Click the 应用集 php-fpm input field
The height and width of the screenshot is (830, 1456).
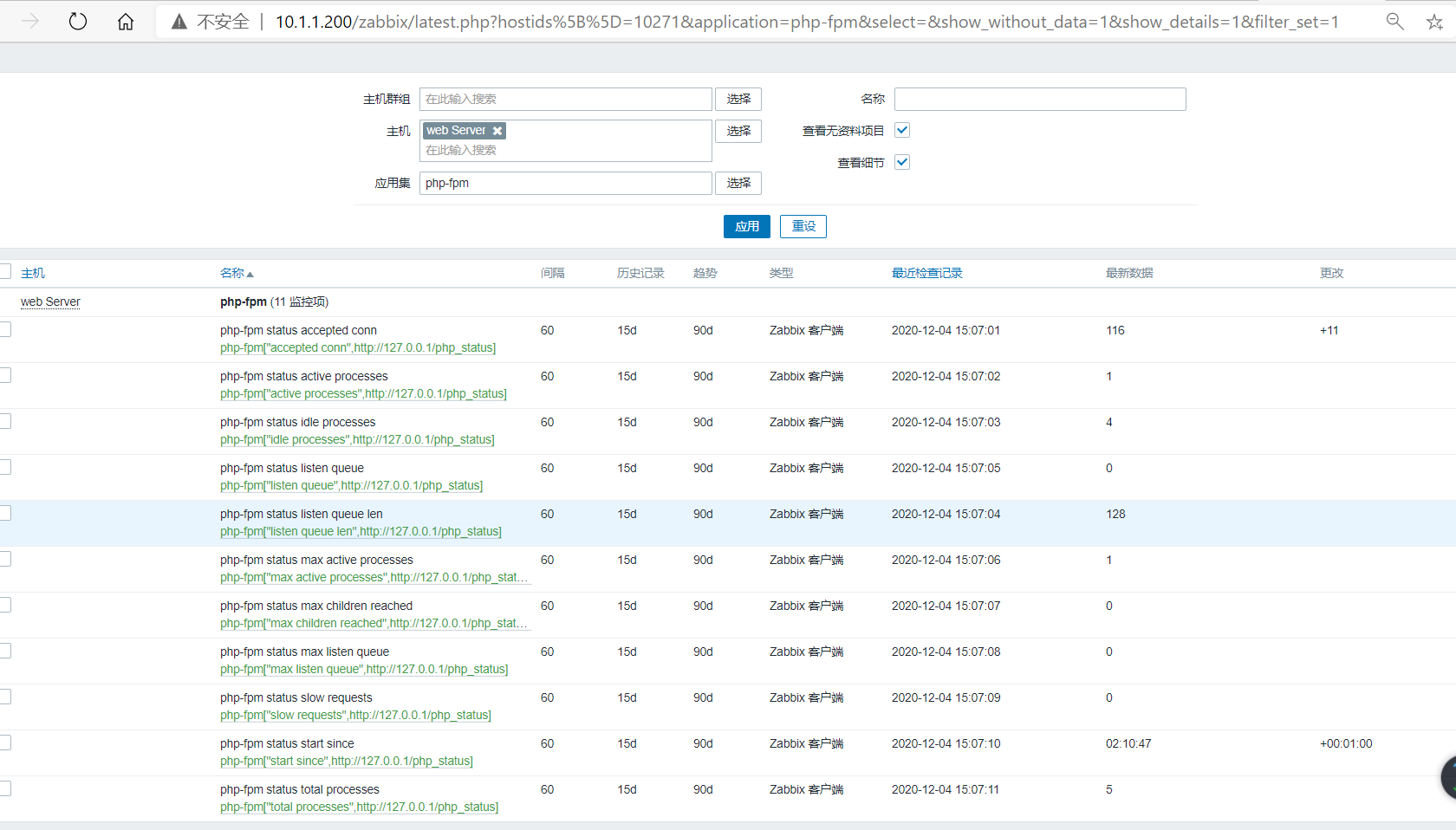566,183
